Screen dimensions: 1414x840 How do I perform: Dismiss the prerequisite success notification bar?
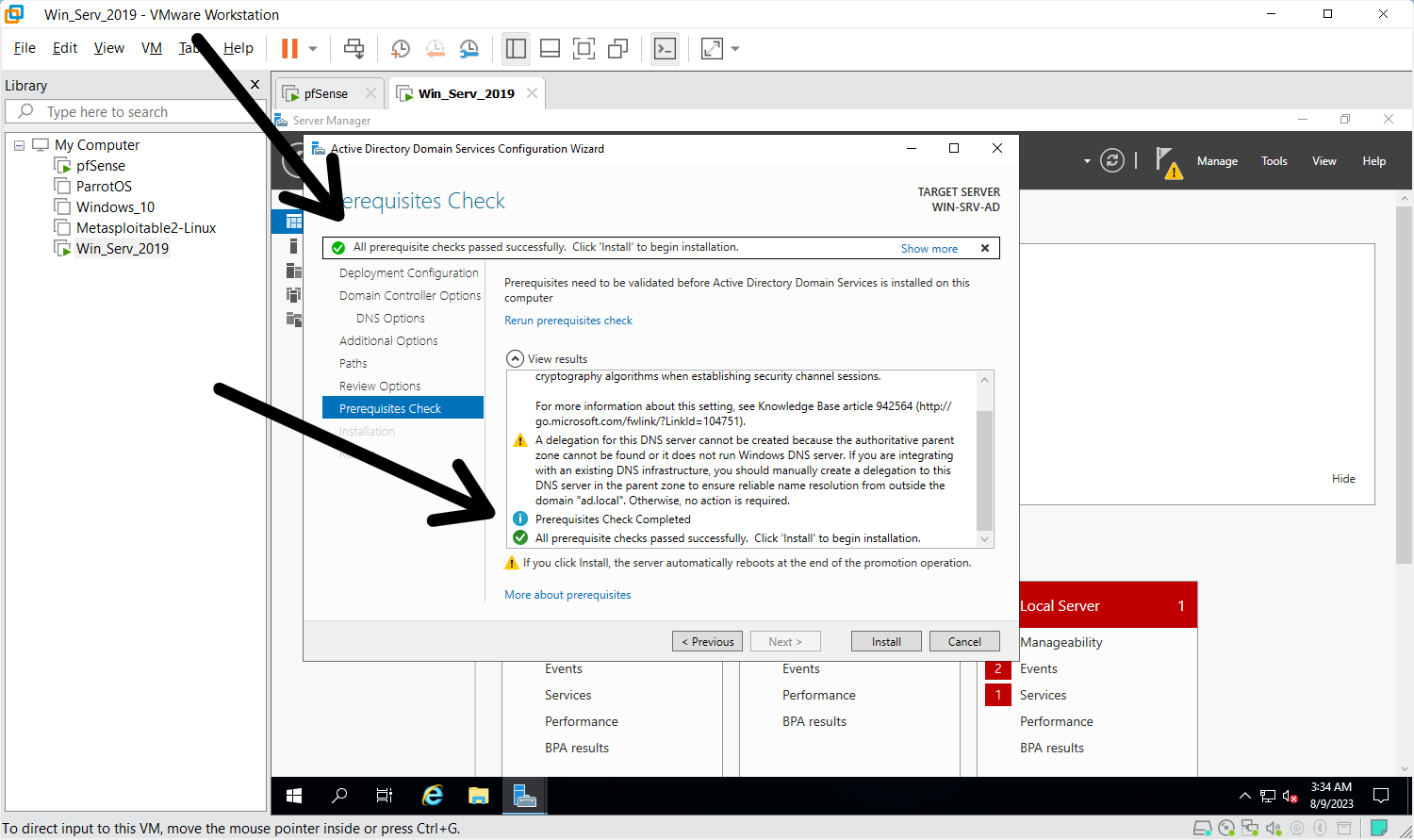click(985, 249)
